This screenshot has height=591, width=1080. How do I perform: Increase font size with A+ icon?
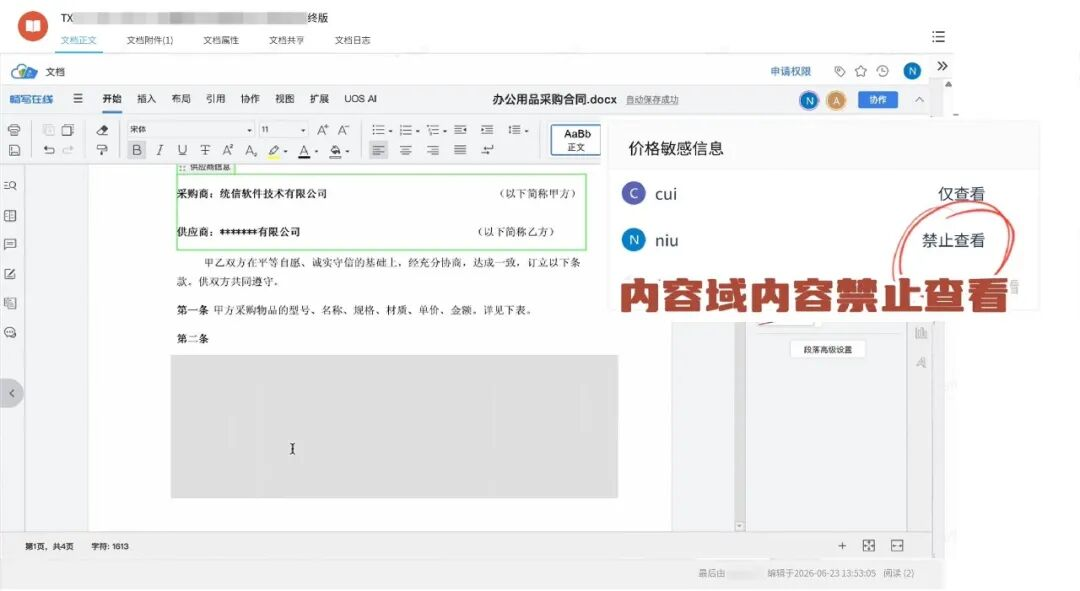(322, 129)
